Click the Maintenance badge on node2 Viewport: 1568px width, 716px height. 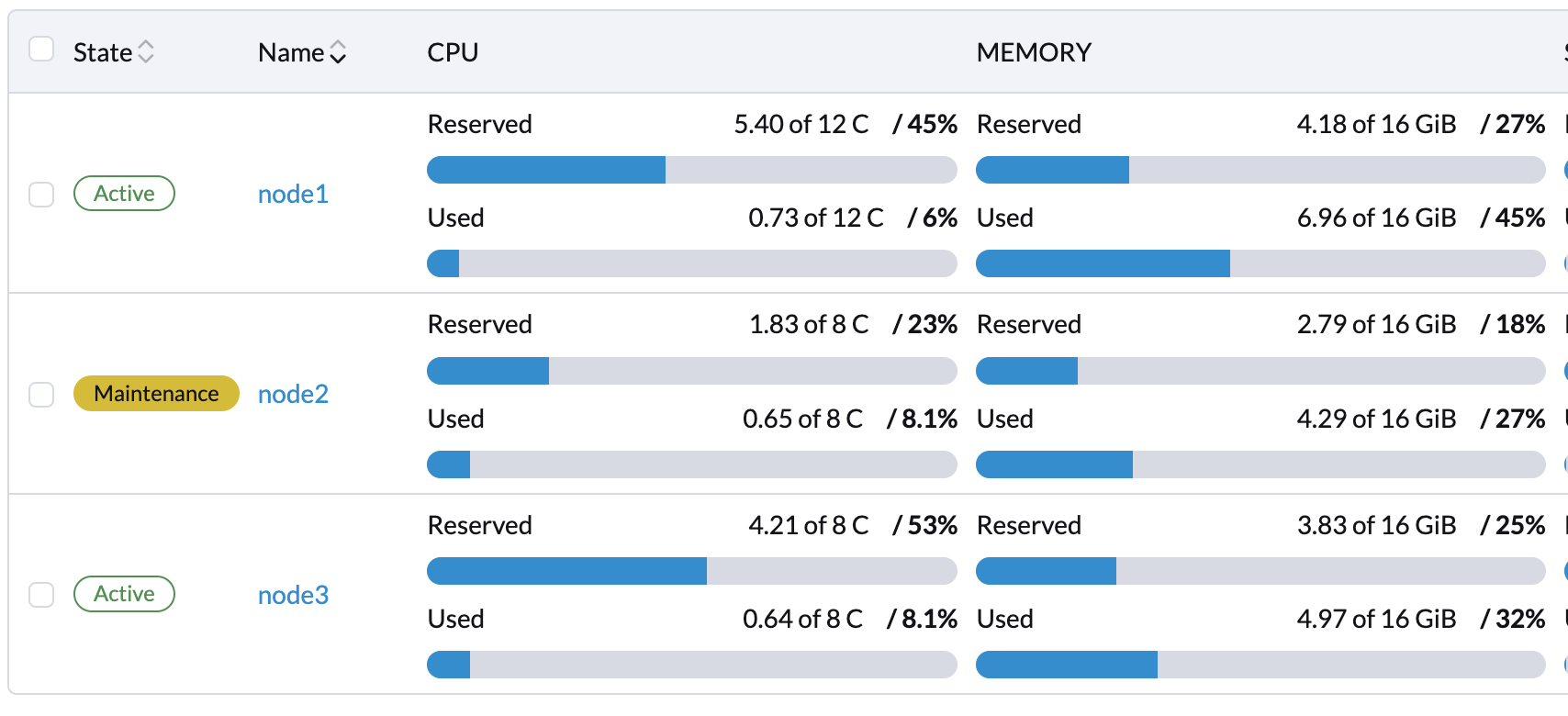point(156,393)
